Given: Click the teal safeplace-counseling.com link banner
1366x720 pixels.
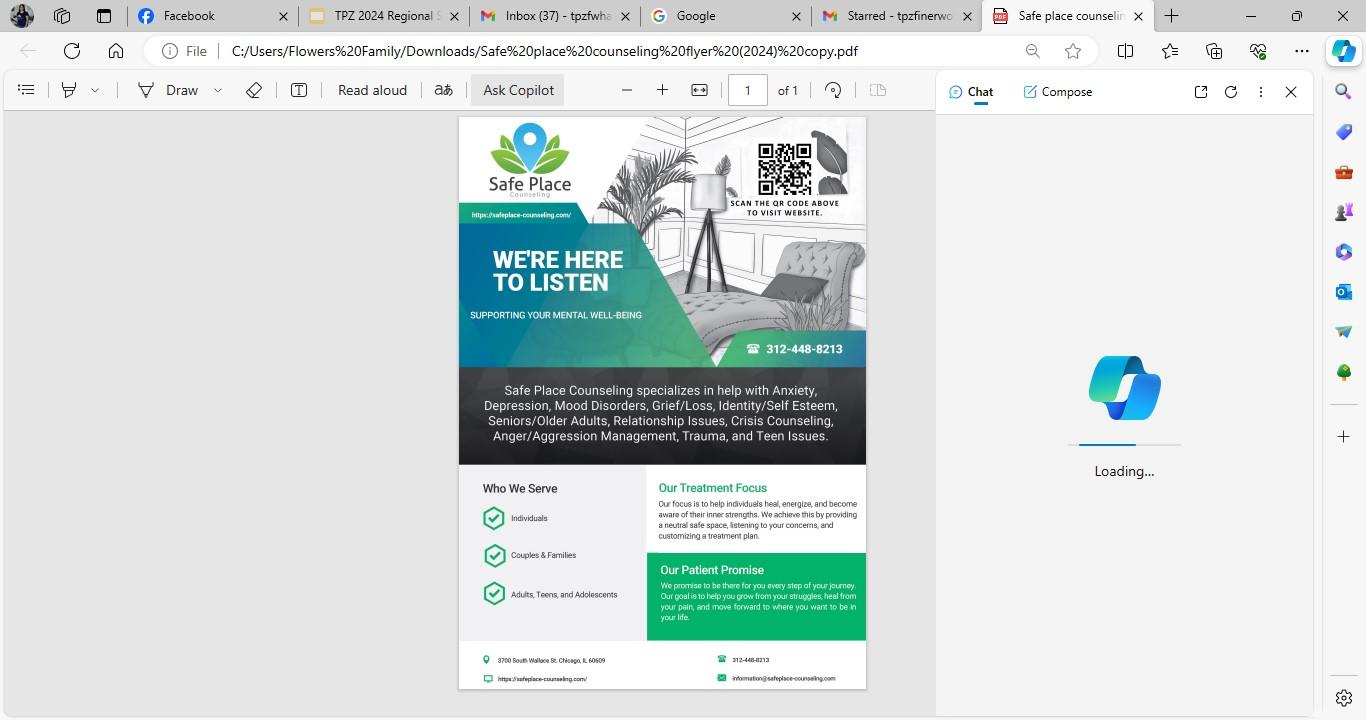Looking at the screenshot, I should [x=522, y=215].
